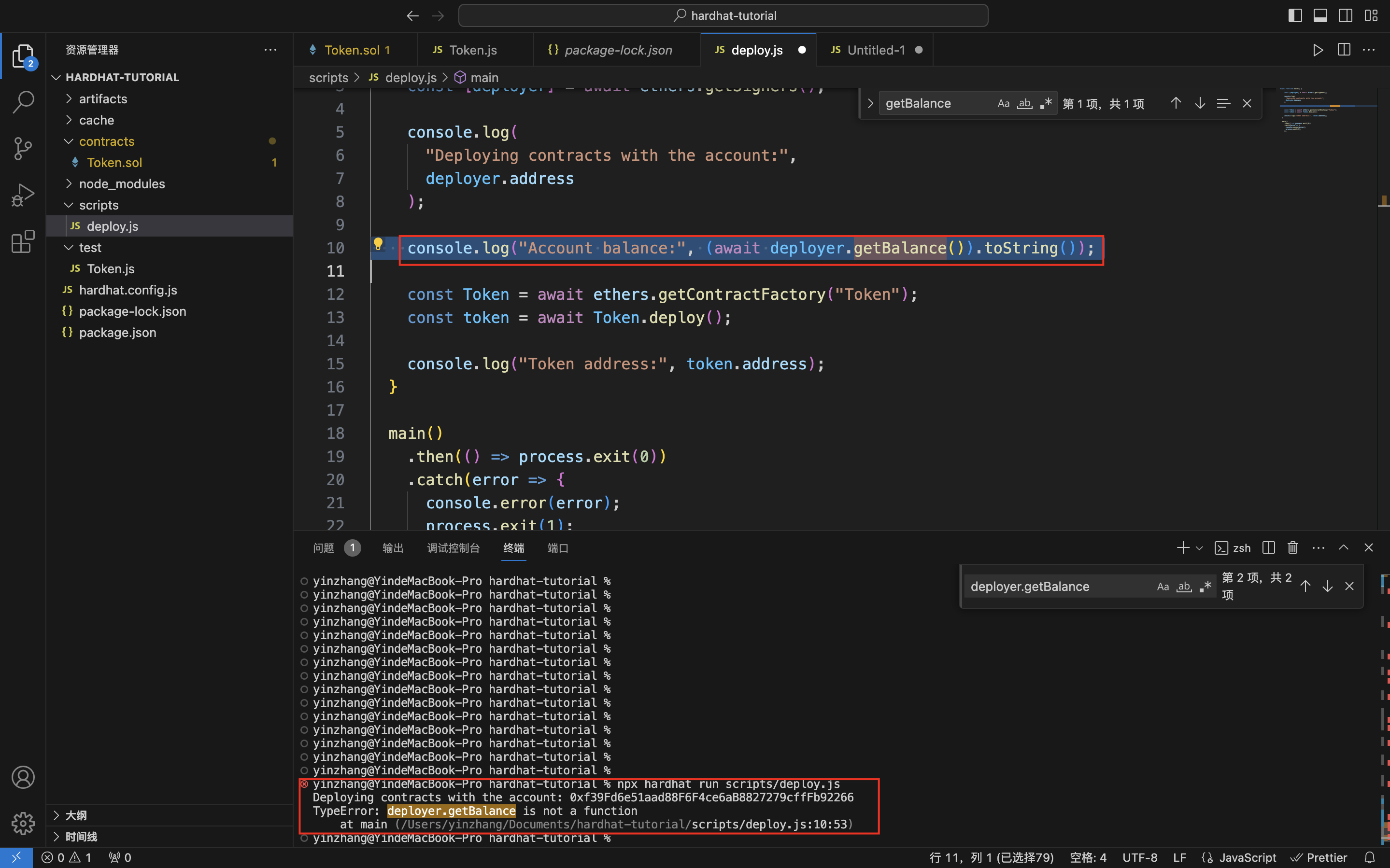Split the terminal pane
This screenshot has height=868, width=1390.
coord(1269,547)
